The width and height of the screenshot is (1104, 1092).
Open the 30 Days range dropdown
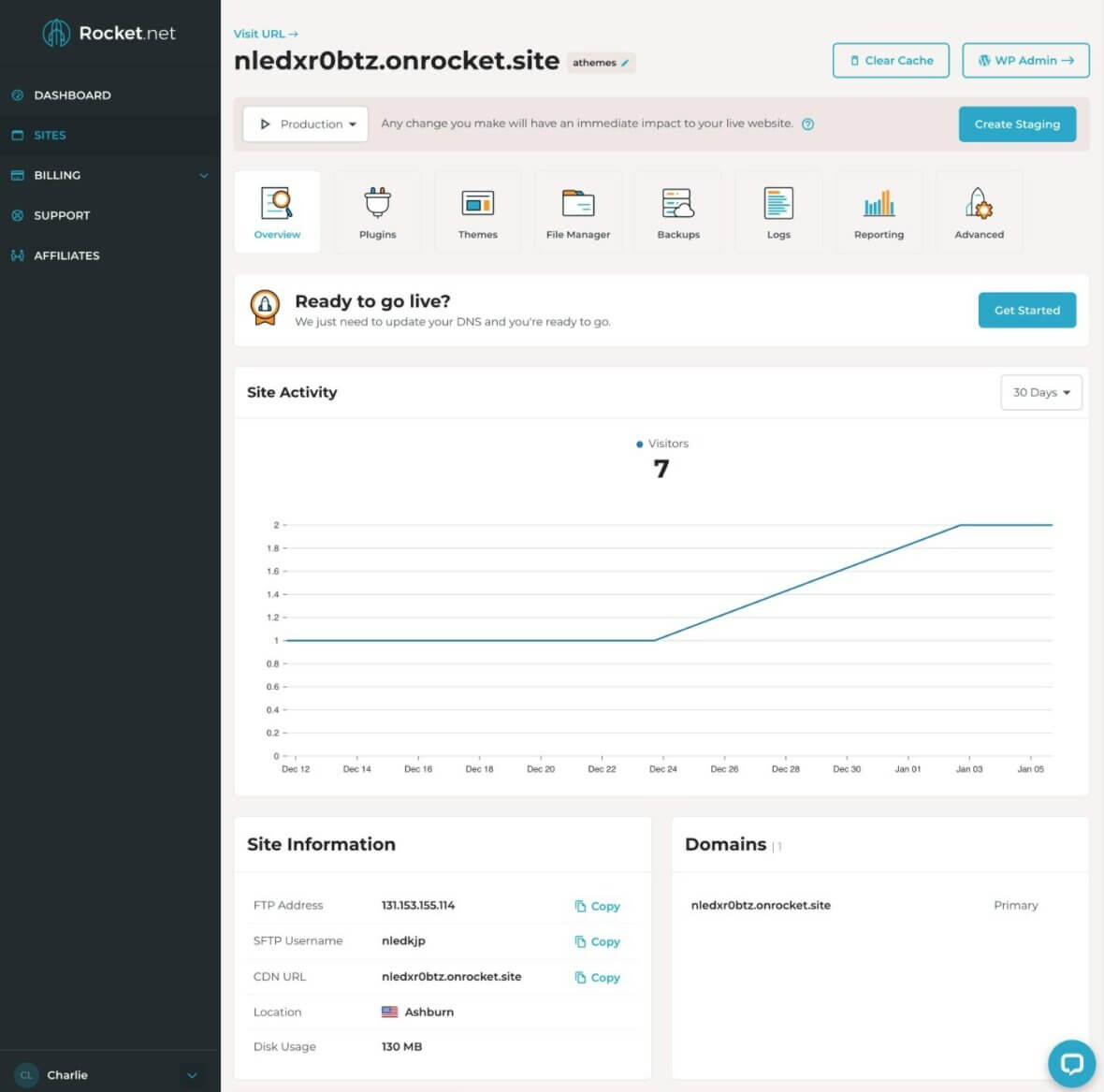pyautogui.click(x=1040, y=392)
